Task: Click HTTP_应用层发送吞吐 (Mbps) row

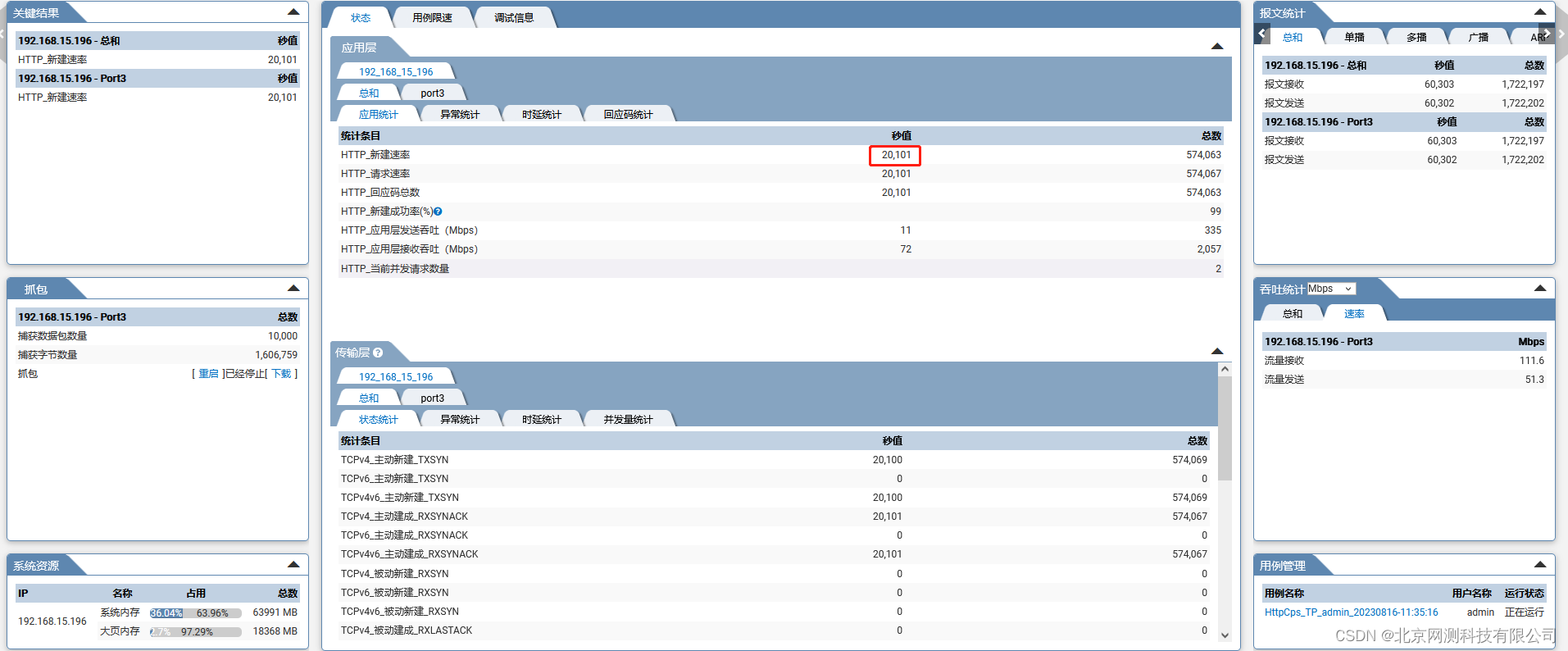Action: (x=780, y=230)
